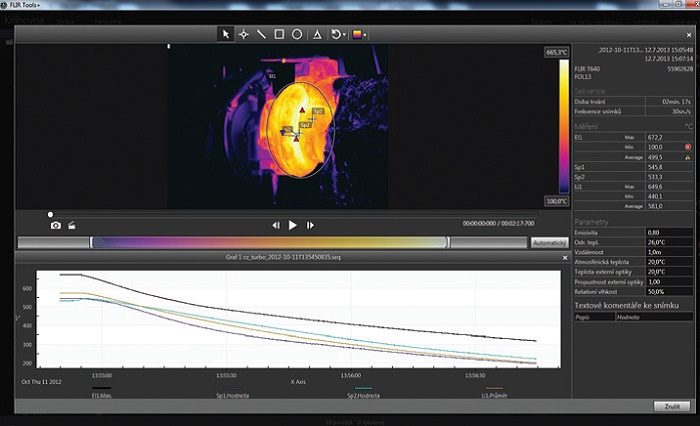Image resolution: width=700 pixels, height=426 pixels.
Task: Click the Sp1.Hodnota legend entry
Action: (233, 393)
